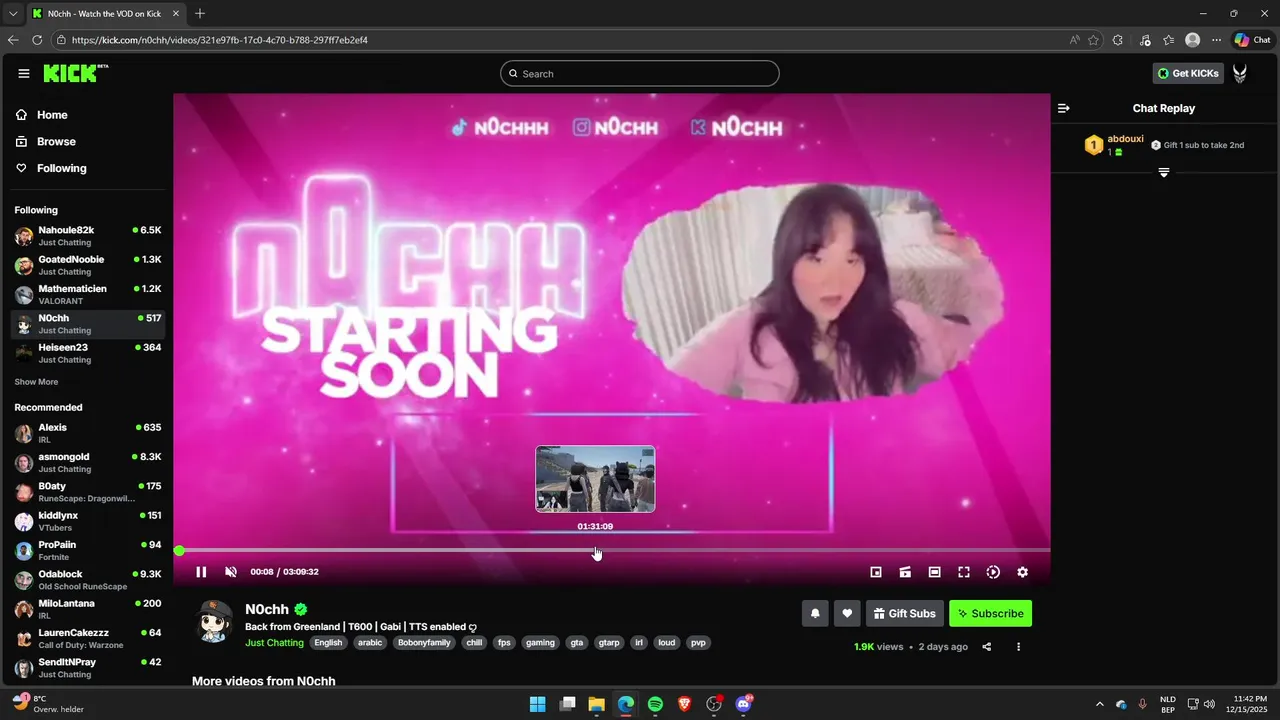Open Alexis IRL recommended channel
Viewport: 1280px width, 720px height.
[88, 433]
